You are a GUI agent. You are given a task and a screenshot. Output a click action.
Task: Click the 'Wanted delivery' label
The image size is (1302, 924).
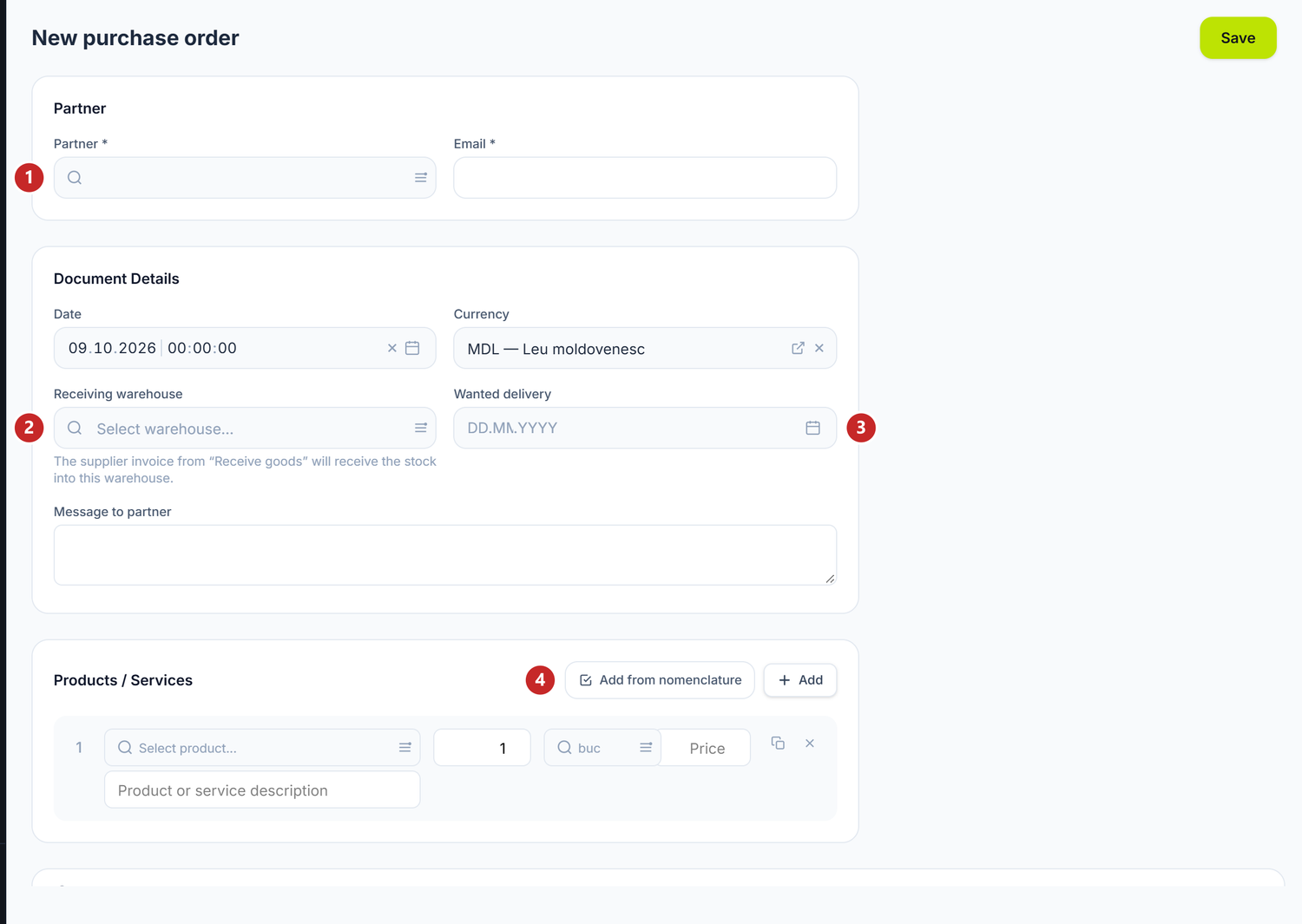[503, 394]
